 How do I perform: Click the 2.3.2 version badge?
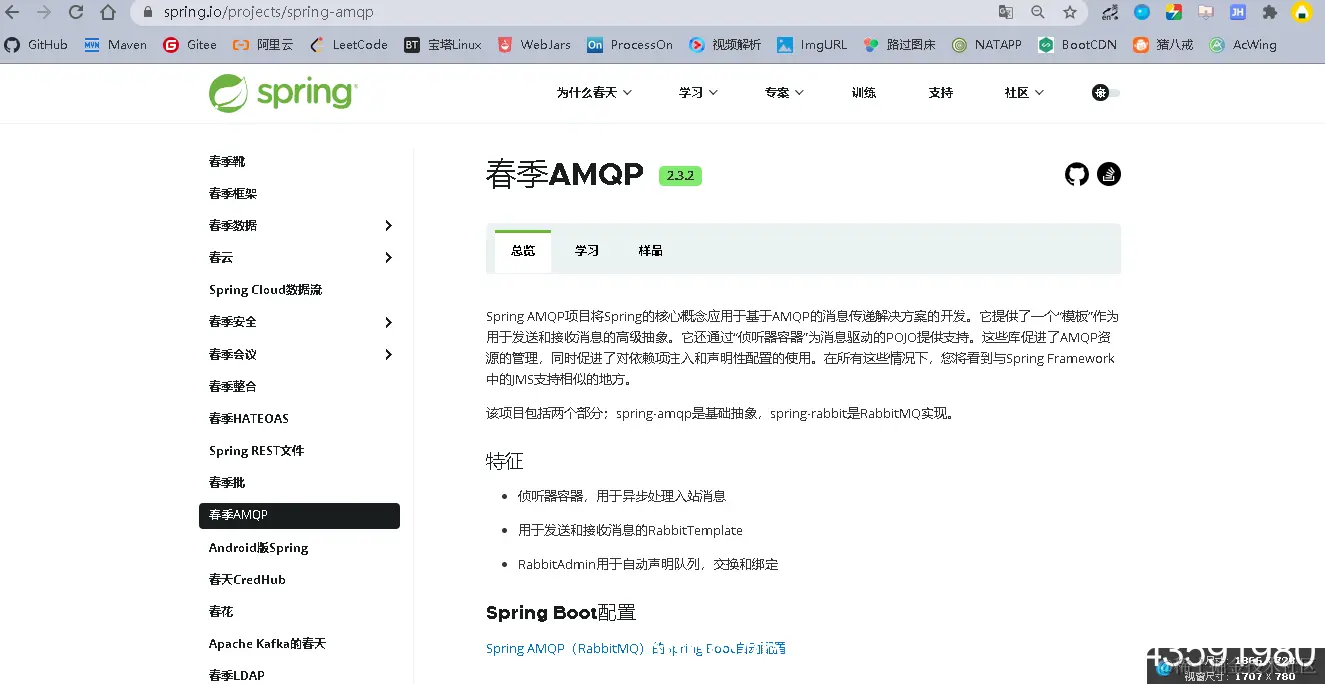[680, 175]
